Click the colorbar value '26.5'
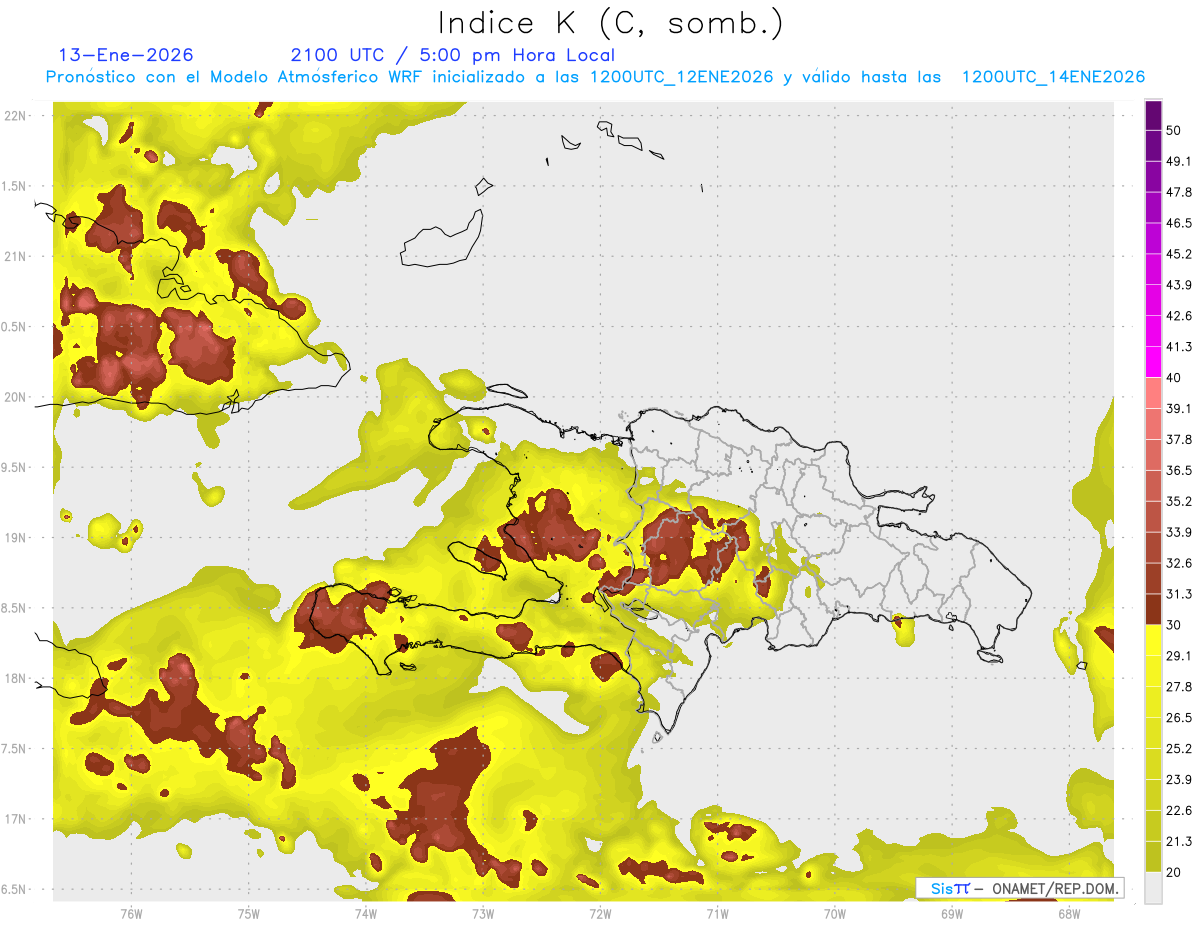Image resolution: width=1200 pixels, height=927 pixels. [1179, 718]
